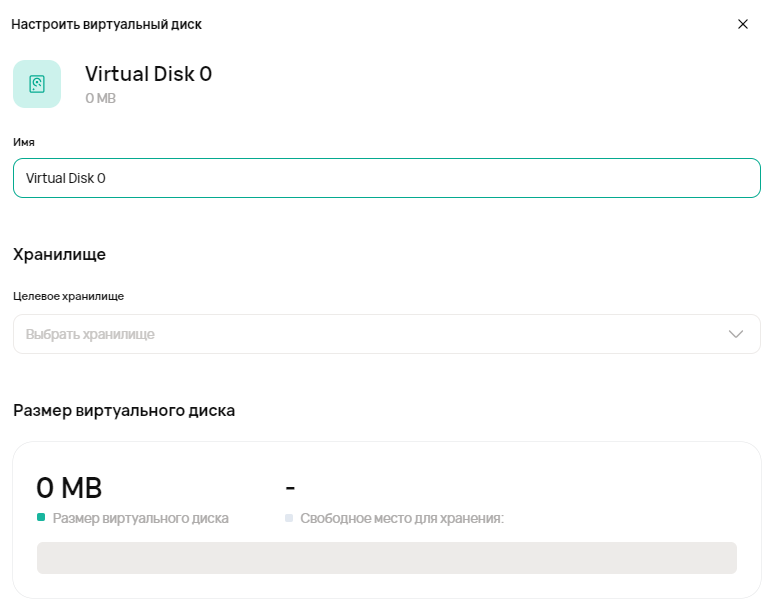Expand the storage list using the chevron arrow
The height and width of the screenshot is (616, 782).
pos(736,334)
